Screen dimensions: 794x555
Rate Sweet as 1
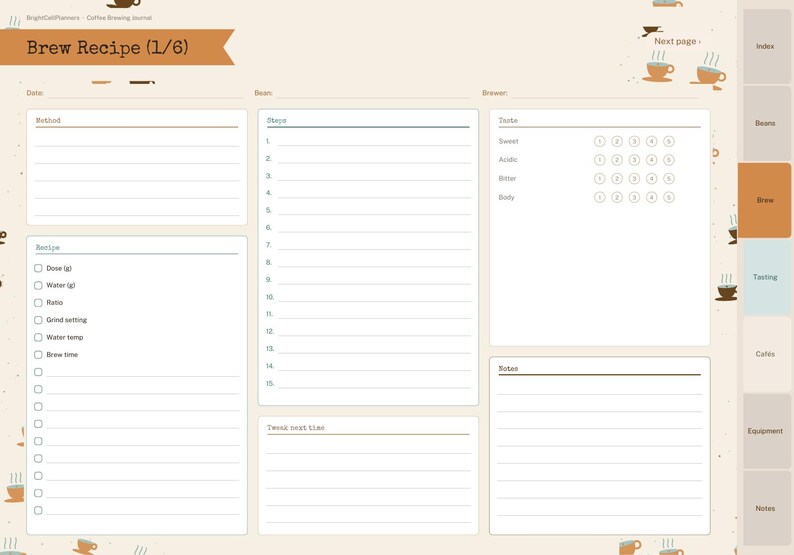click(599, 141)
